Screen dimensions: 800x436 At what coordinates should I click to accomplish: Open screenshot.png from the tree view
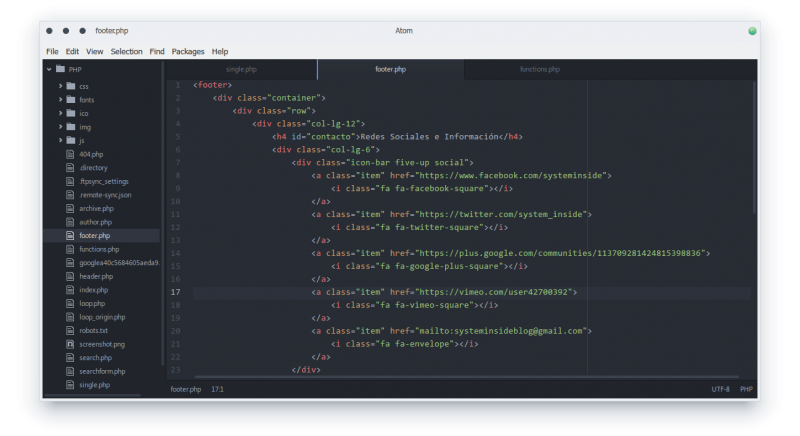click(102, 344)
